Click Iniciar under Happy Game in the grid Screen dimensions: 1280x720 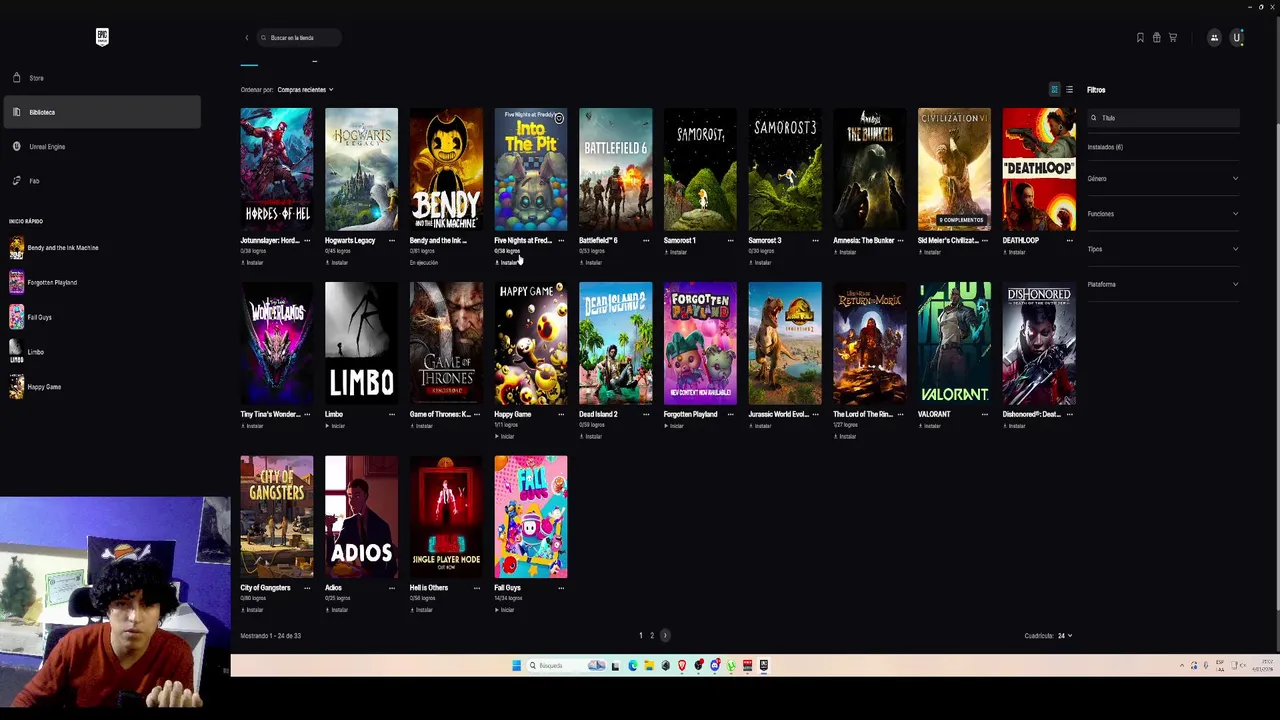[506, 436]
